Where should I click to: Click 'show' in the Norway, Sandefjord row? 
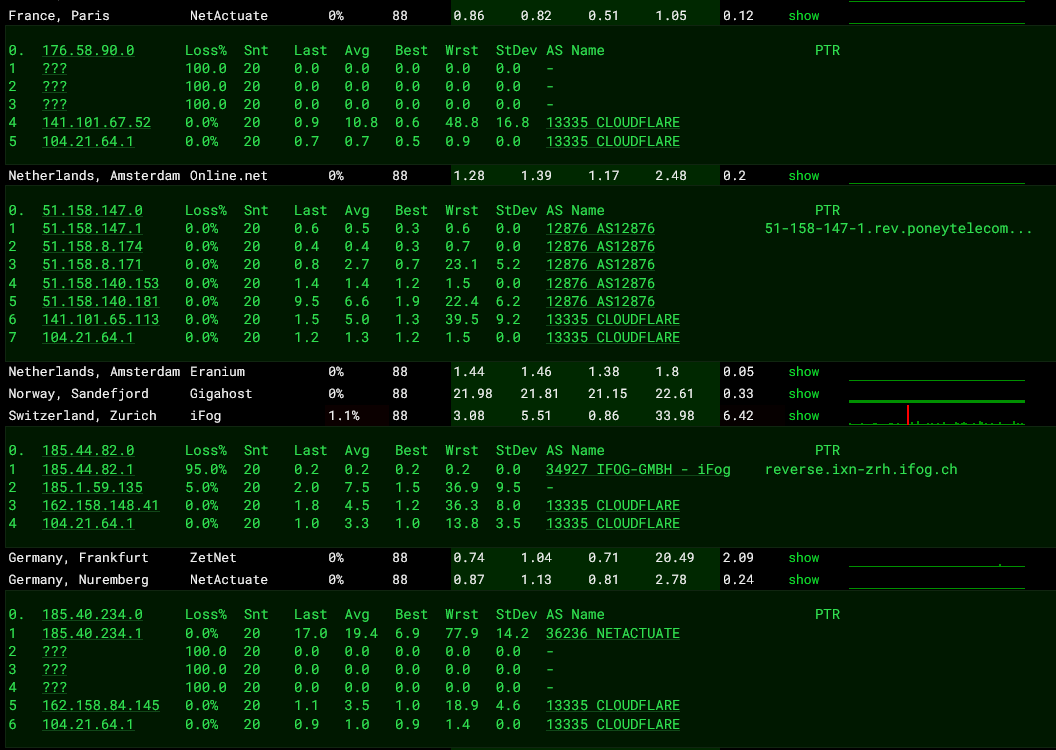coord(803,394)
